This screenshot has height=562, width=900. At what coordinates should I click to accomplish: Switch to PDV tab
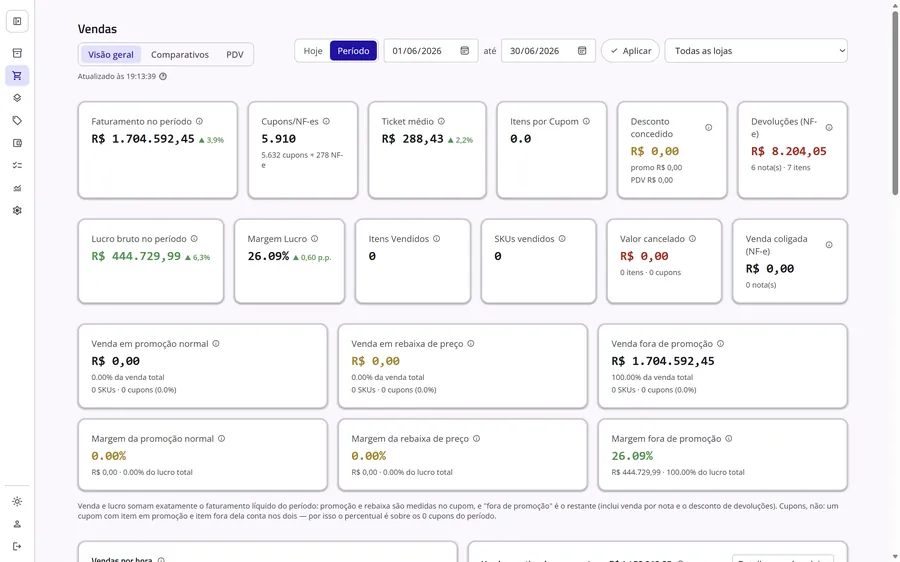pyautogui.click(x=235, y=55)
